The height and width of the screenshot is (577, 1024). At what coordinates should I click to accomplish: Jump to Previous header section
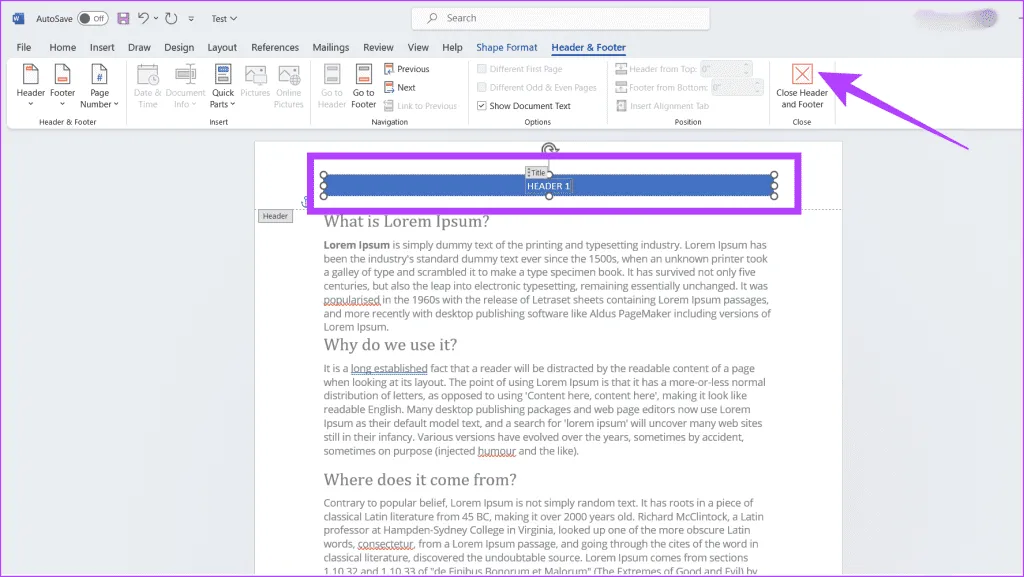[406, 69]
